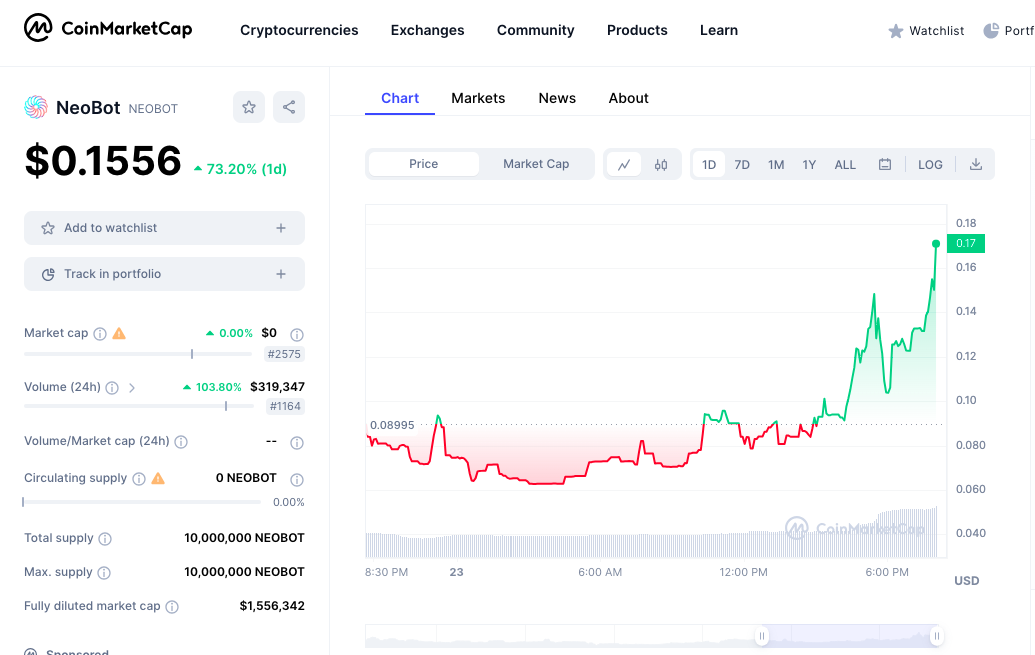The width and height of the screenshot is (1035, 655).
Task: Switch to Markets tab
Action: [478, 98]
